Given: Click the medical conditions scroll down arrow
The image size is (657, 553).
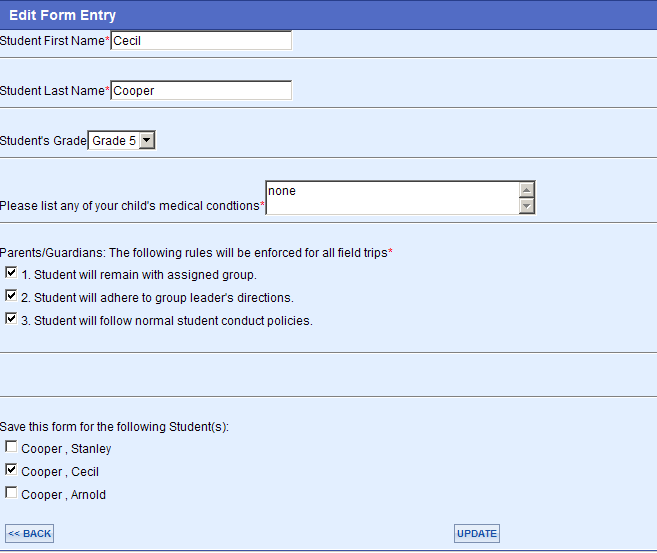Looking at the screenshot, I should 527,206.
